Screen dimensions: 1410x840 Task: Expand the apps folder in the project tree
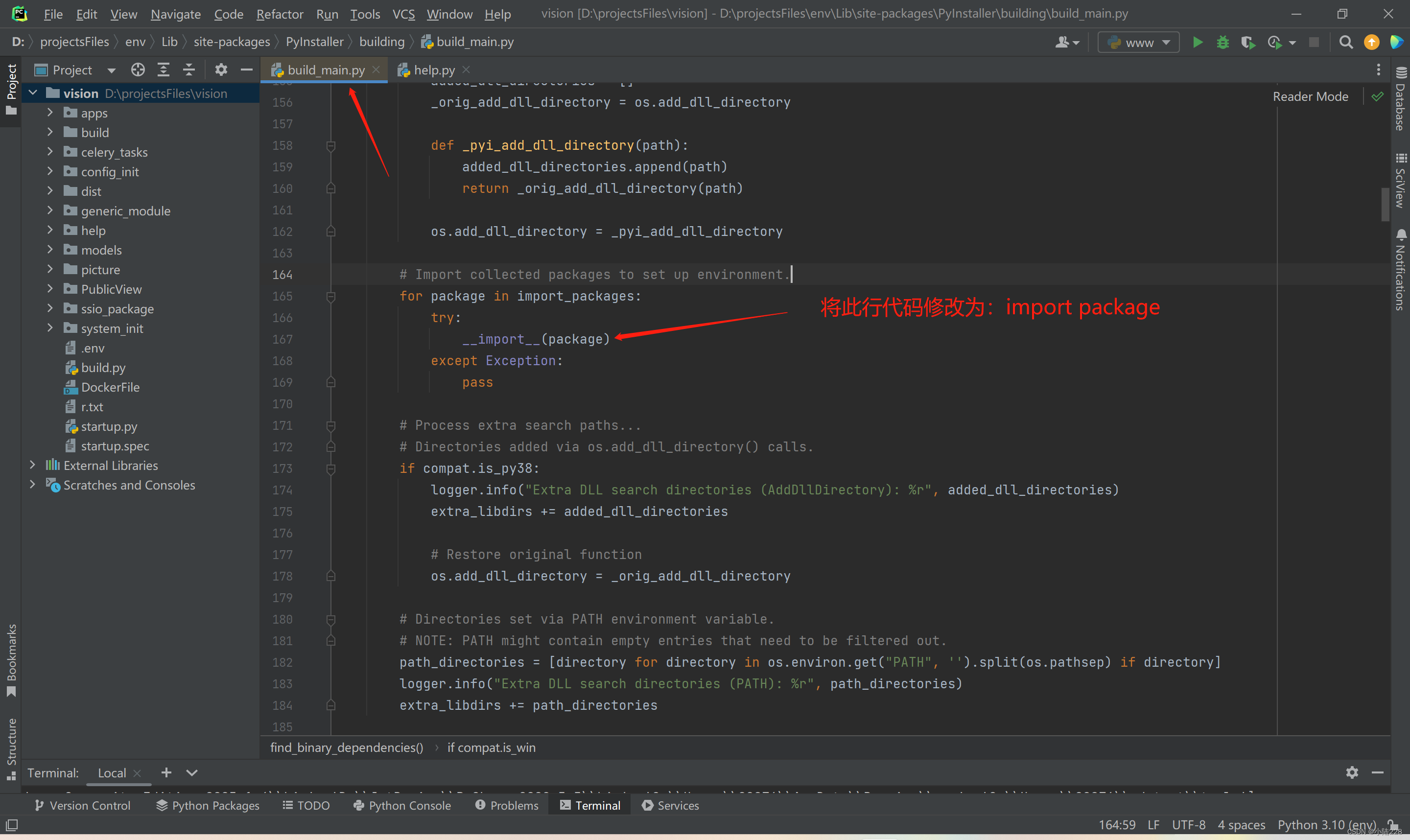point(50,113)
